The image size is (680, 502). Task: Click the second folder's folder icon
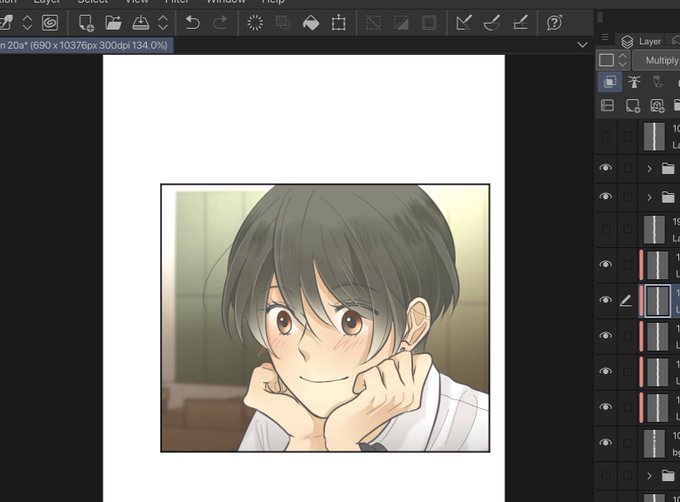668,197
